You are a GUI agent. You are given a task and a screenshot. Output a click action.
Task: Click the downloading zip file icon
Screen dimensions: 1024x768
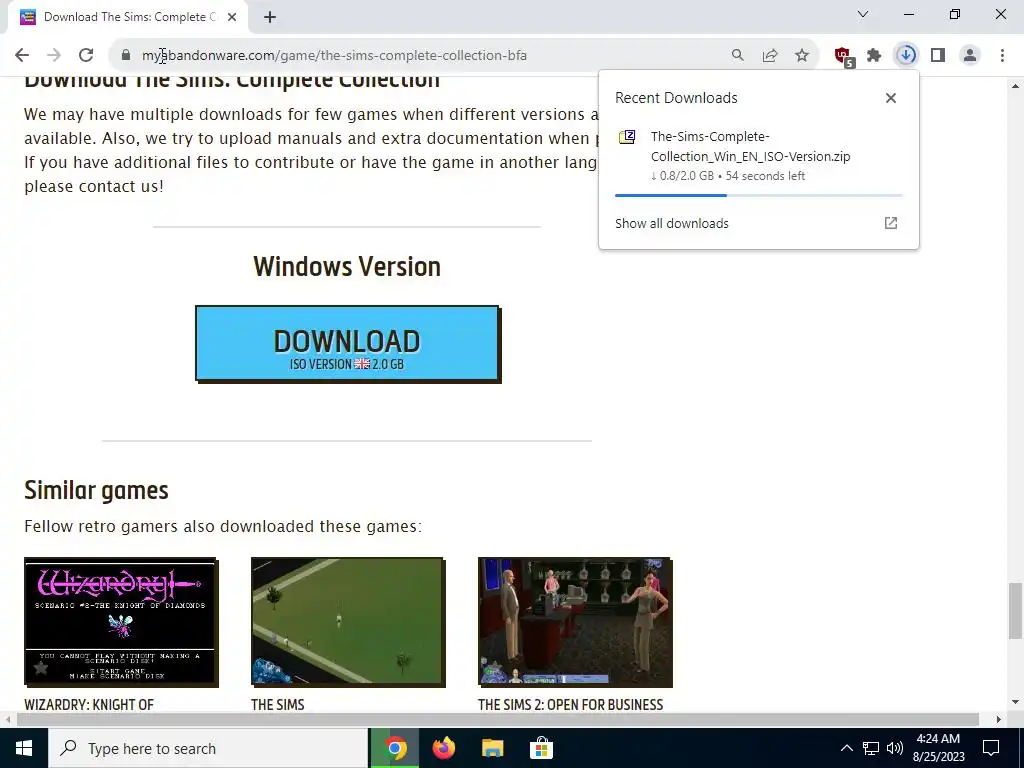(x=627, y=137)
